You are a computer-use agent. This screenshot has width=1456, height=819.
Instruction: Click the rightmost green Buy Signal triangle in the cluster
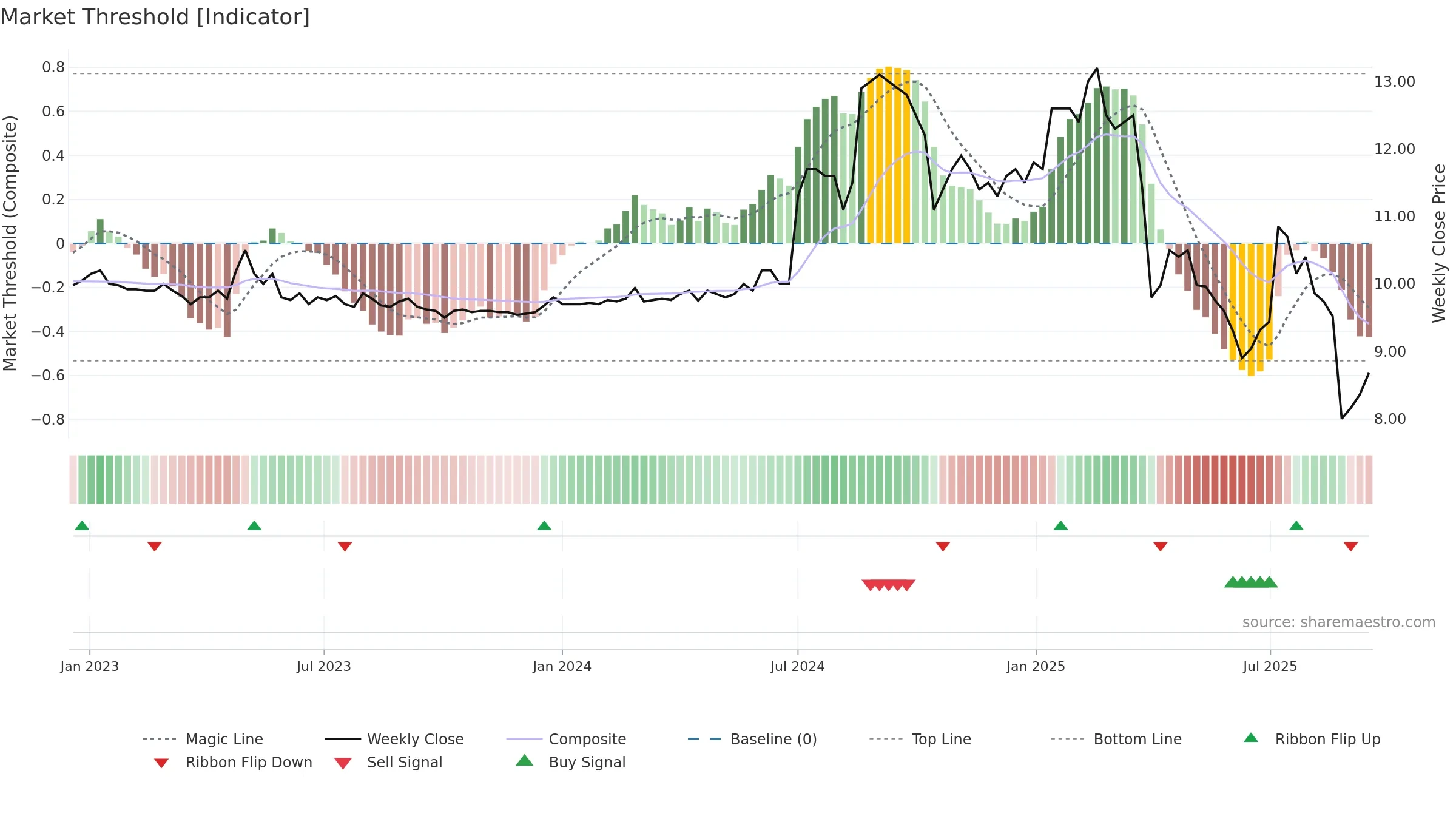point(1269,582)
